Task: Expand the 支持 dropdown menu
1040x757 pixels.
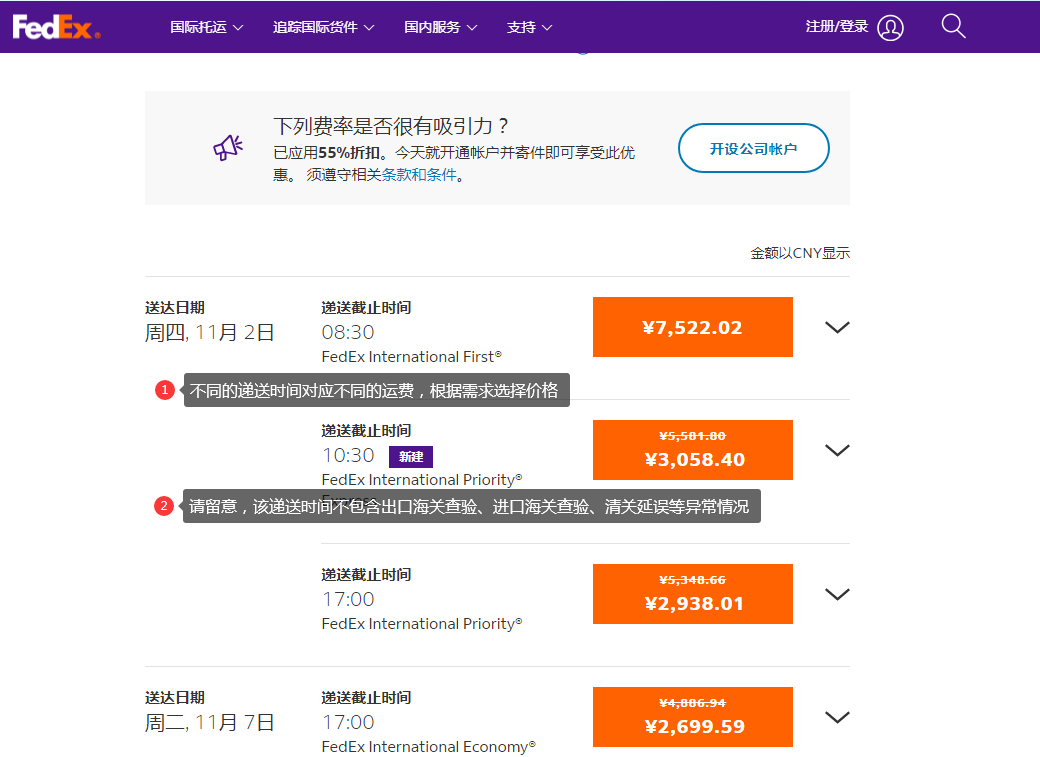Action: pos(529,28)
